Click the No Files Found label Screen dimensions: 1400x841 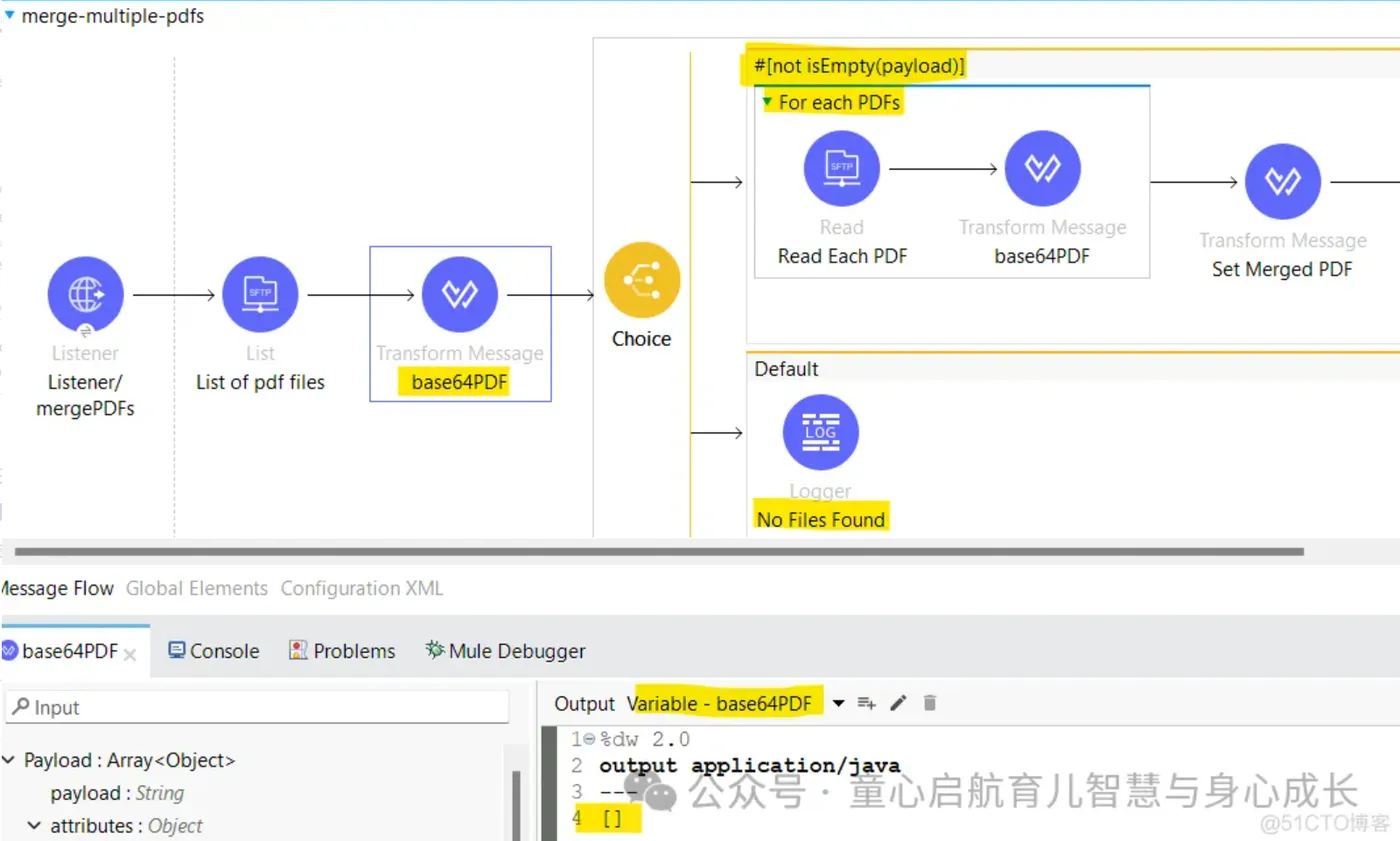(x=821, y=519)
